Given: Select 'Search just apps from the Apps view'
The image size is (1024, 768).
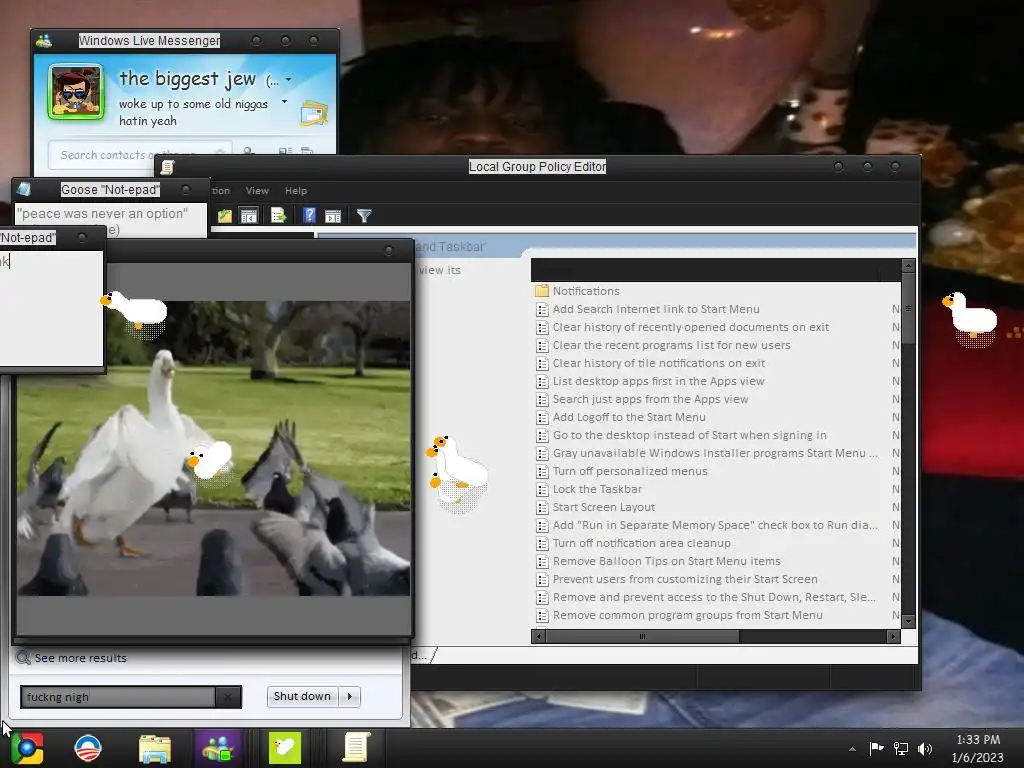Looking at the screenshot, I should click(650, 399).
